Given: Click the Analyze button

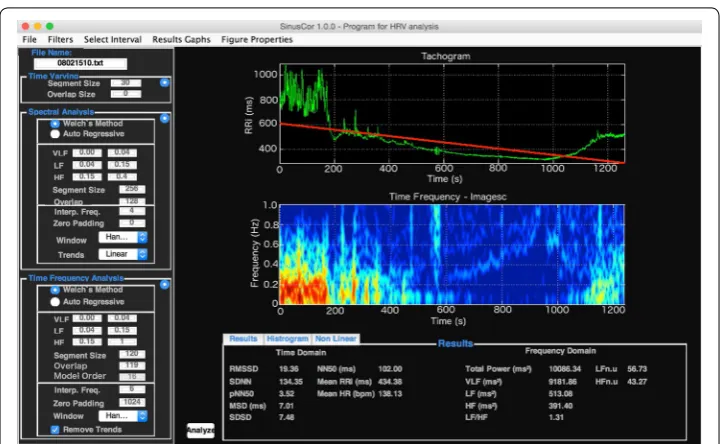Looking at the screenshot, I should (200, 430).
